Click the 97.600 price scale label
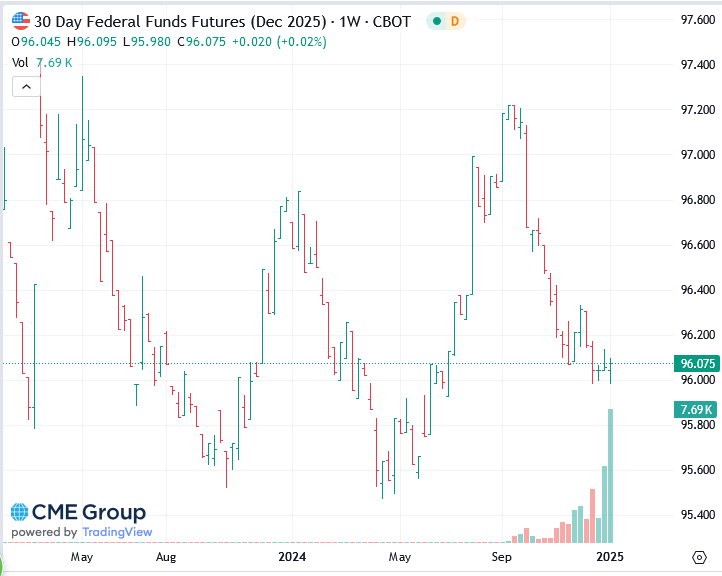 [696, 20]
